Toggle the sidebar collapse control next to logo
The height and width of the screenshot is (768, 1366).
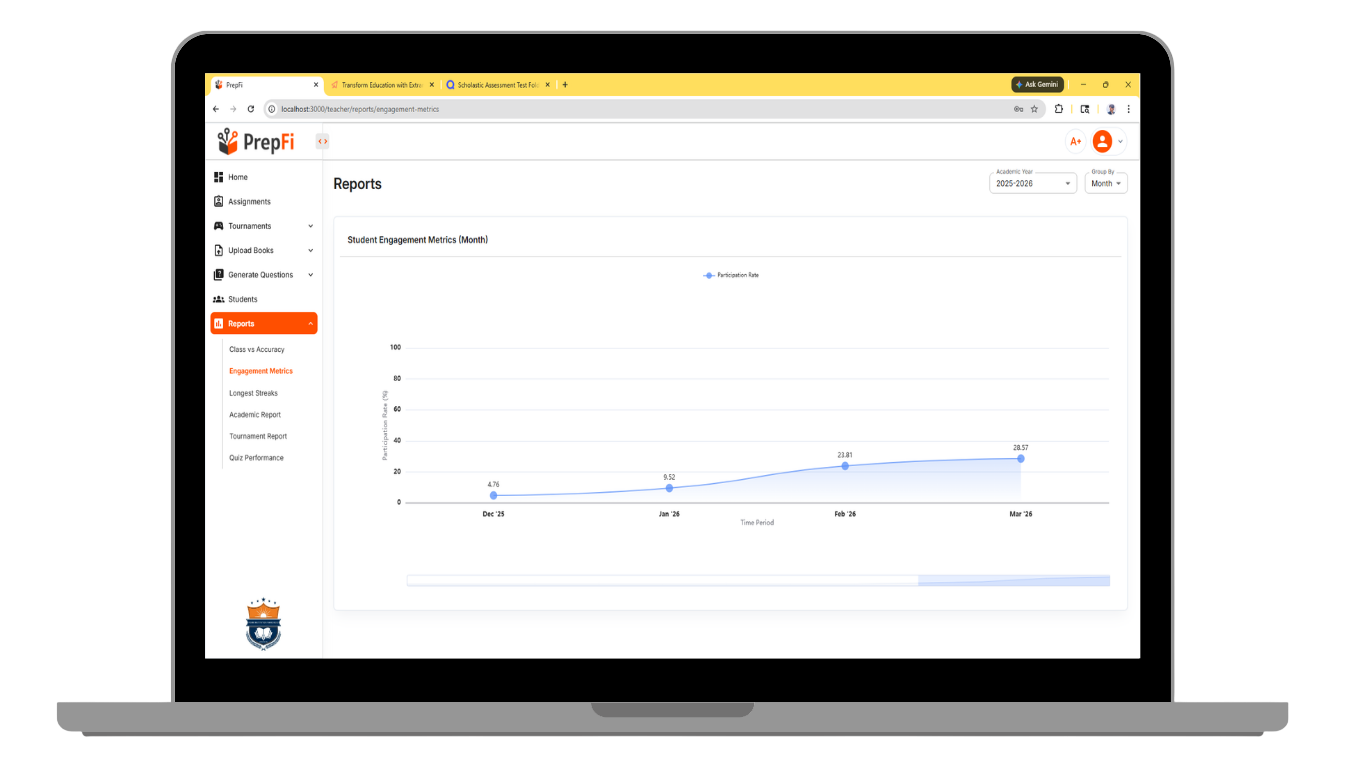coord(322,141)
